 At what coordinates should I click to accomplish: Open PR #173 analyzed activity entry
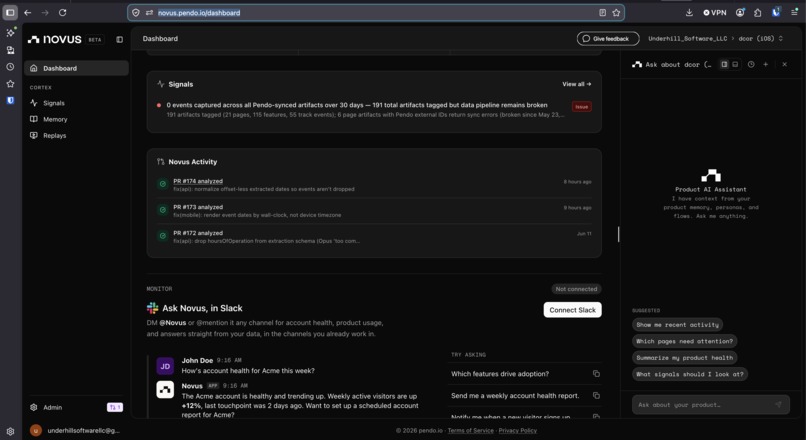click(x=374, y=211)
